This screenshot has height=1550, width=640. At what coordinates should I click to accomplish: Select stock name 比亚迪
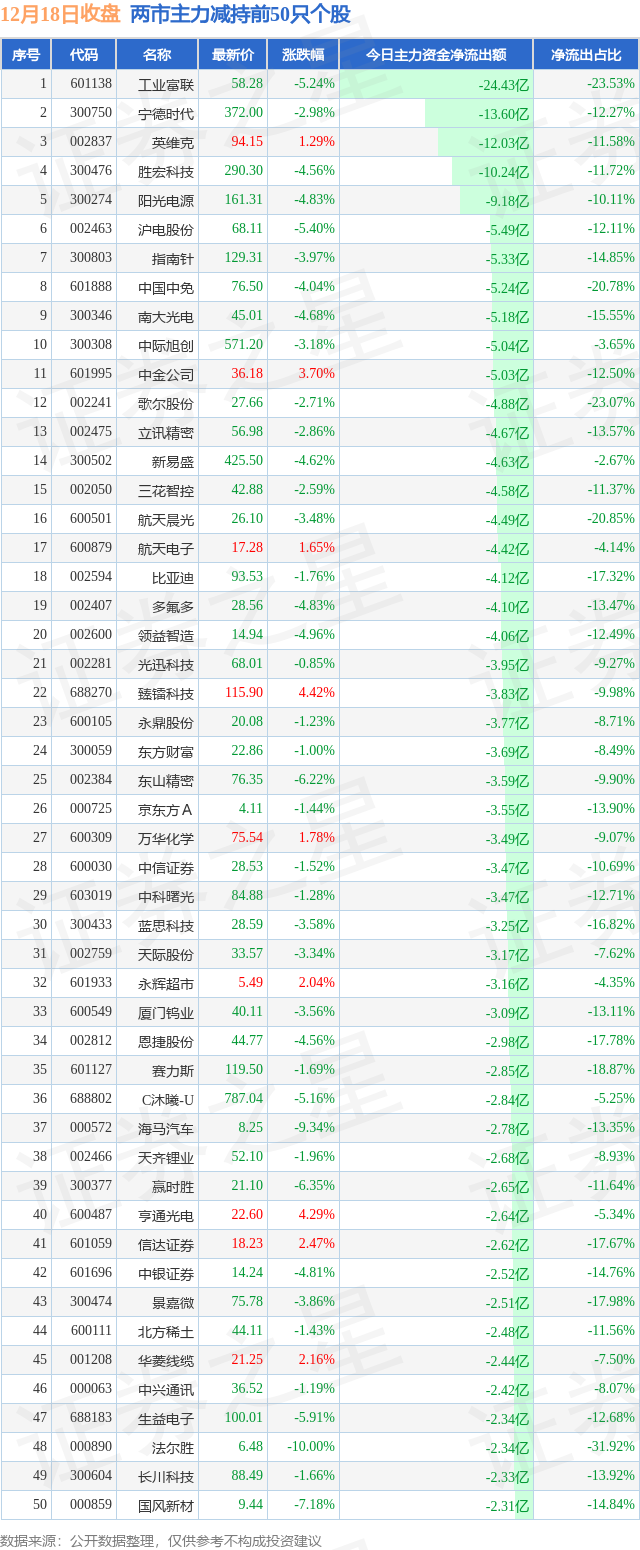[x=173, y=577]
